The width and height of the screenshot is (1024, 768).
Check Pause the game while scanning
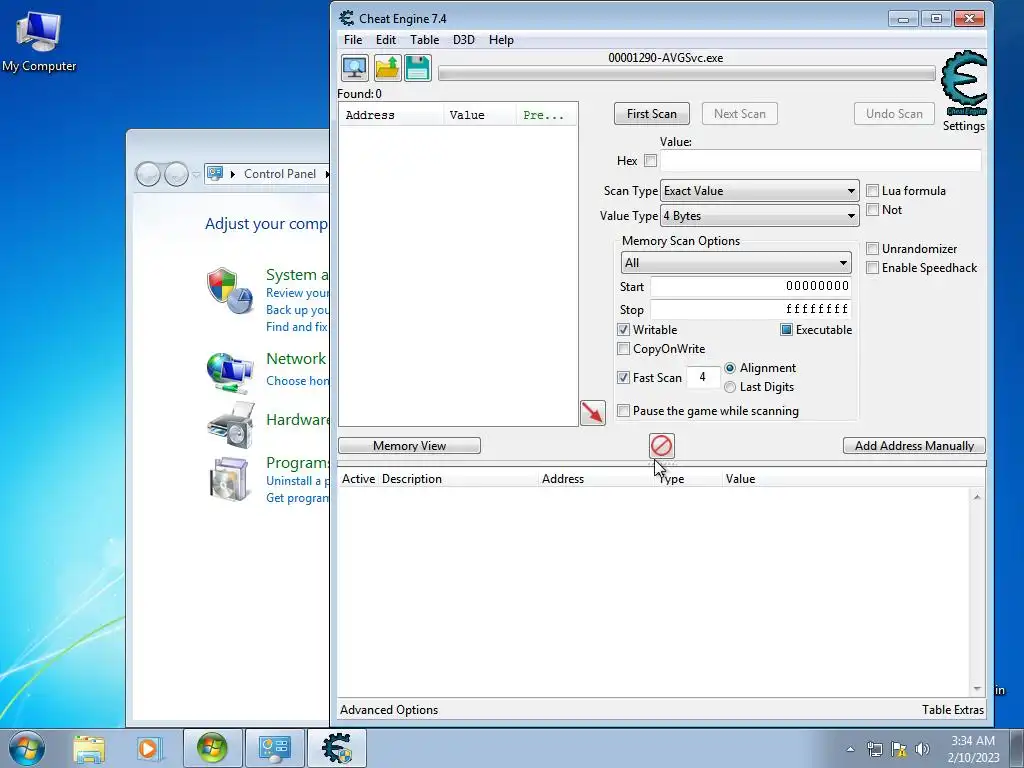coord(624,411)
